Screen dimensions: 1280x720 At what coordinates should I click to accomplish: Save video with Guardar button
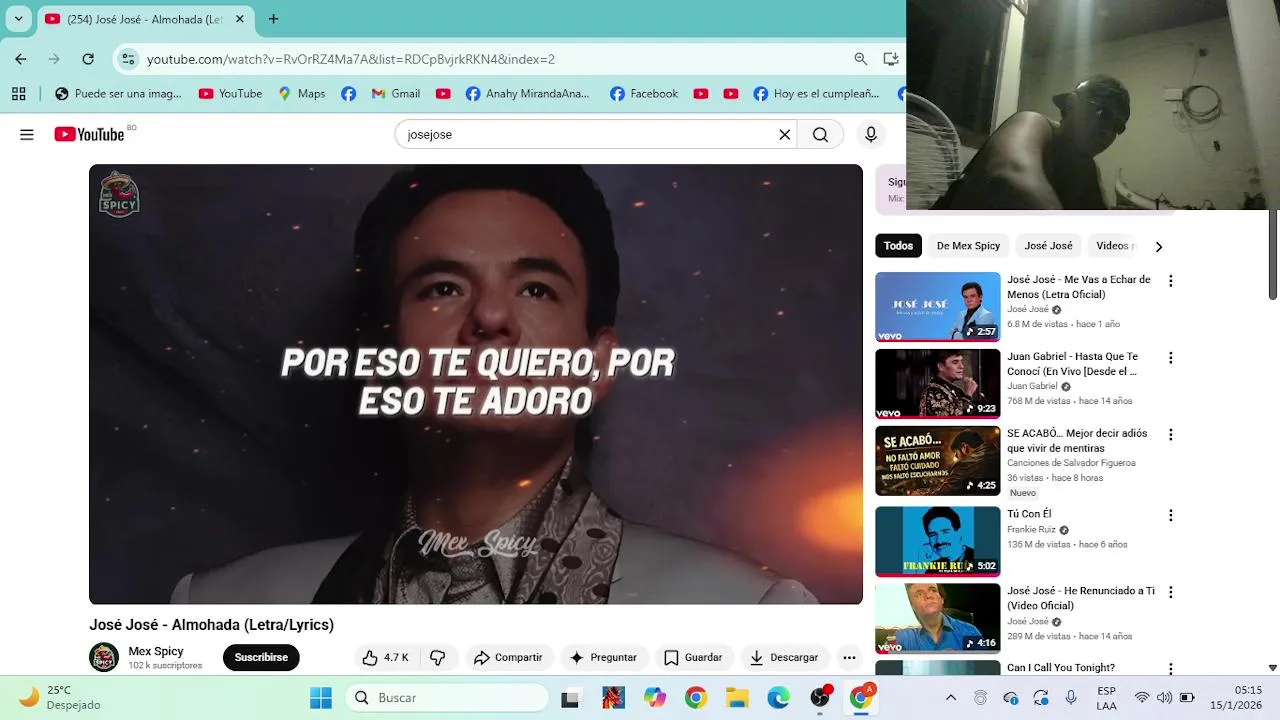pos(693,657)
